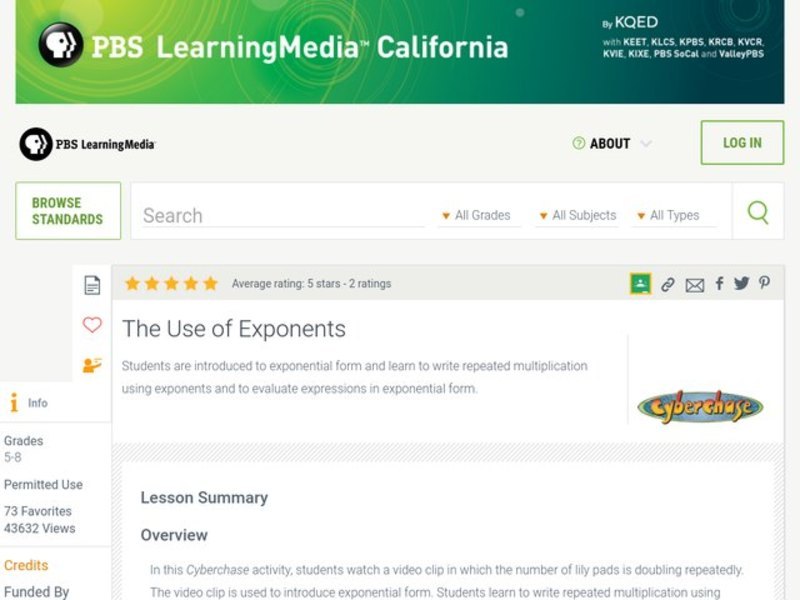The image size is (800, 600).
Task: Open the lesson document view icon
Action: [92, 284]
